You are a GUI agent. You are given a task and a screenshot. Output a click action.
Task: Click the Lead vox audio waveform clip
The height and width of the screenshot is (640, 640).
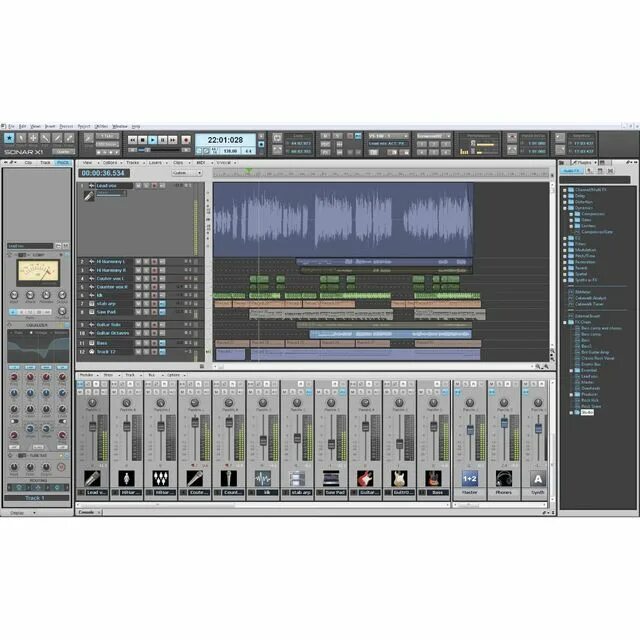tap(343, 220)
